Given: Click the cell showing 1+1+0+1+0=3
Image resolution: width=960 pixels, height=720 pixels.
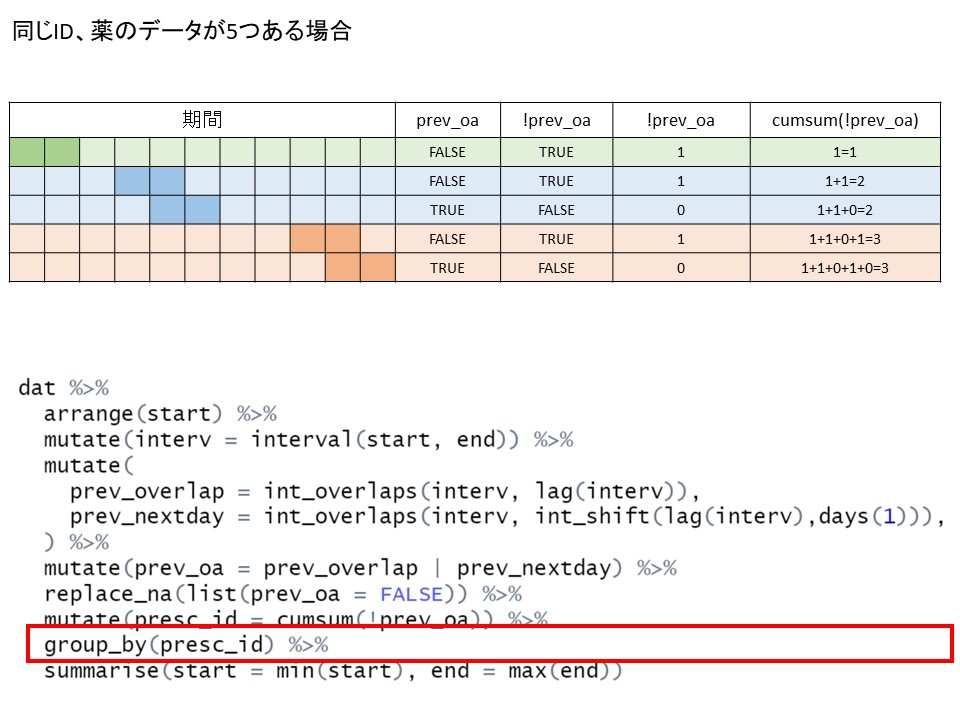Looking at the screenshot, I should click(844, 268).
